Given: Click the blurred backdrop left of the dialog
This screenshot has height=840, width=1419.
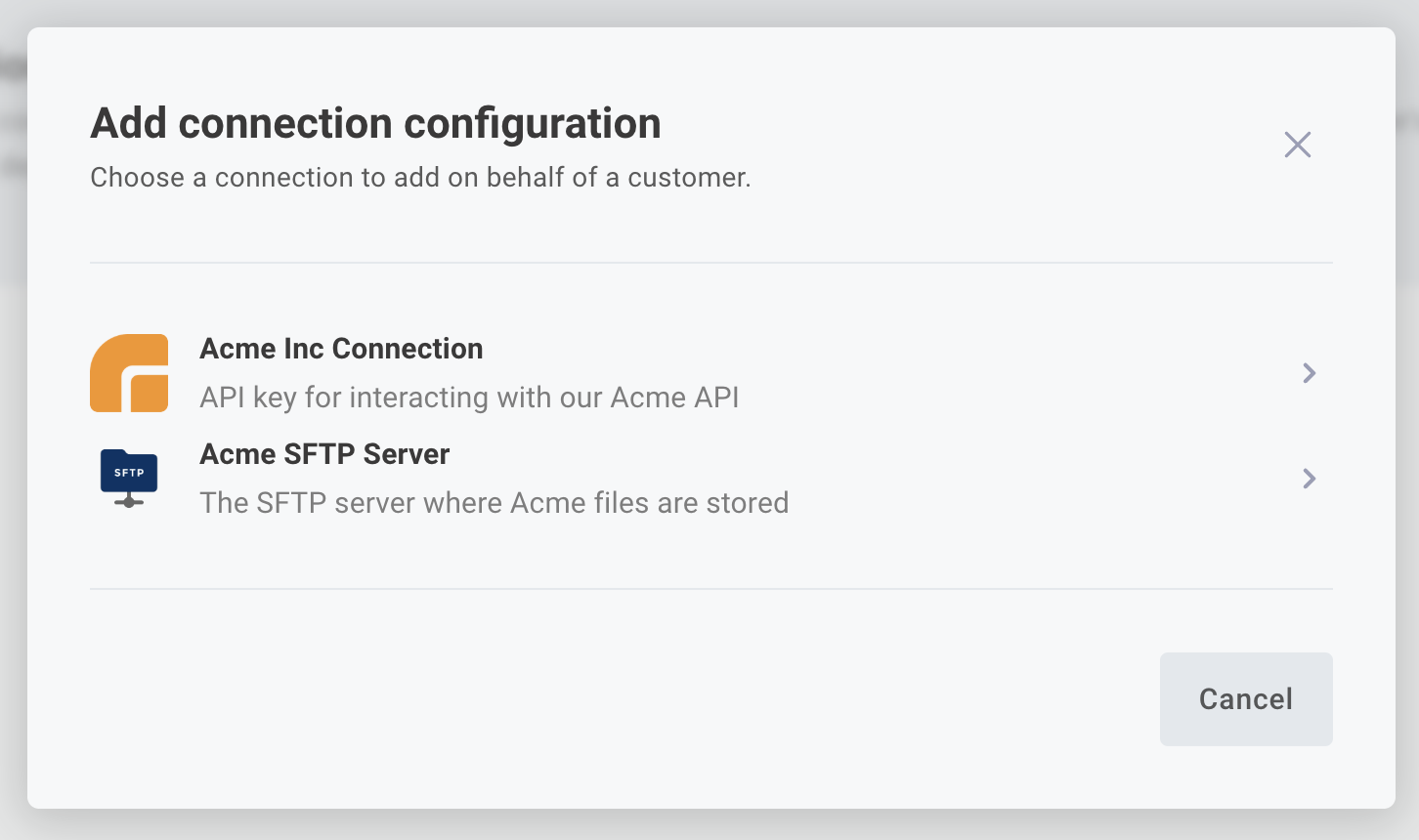Looking at the screenshot, I should tap(13, 420).
